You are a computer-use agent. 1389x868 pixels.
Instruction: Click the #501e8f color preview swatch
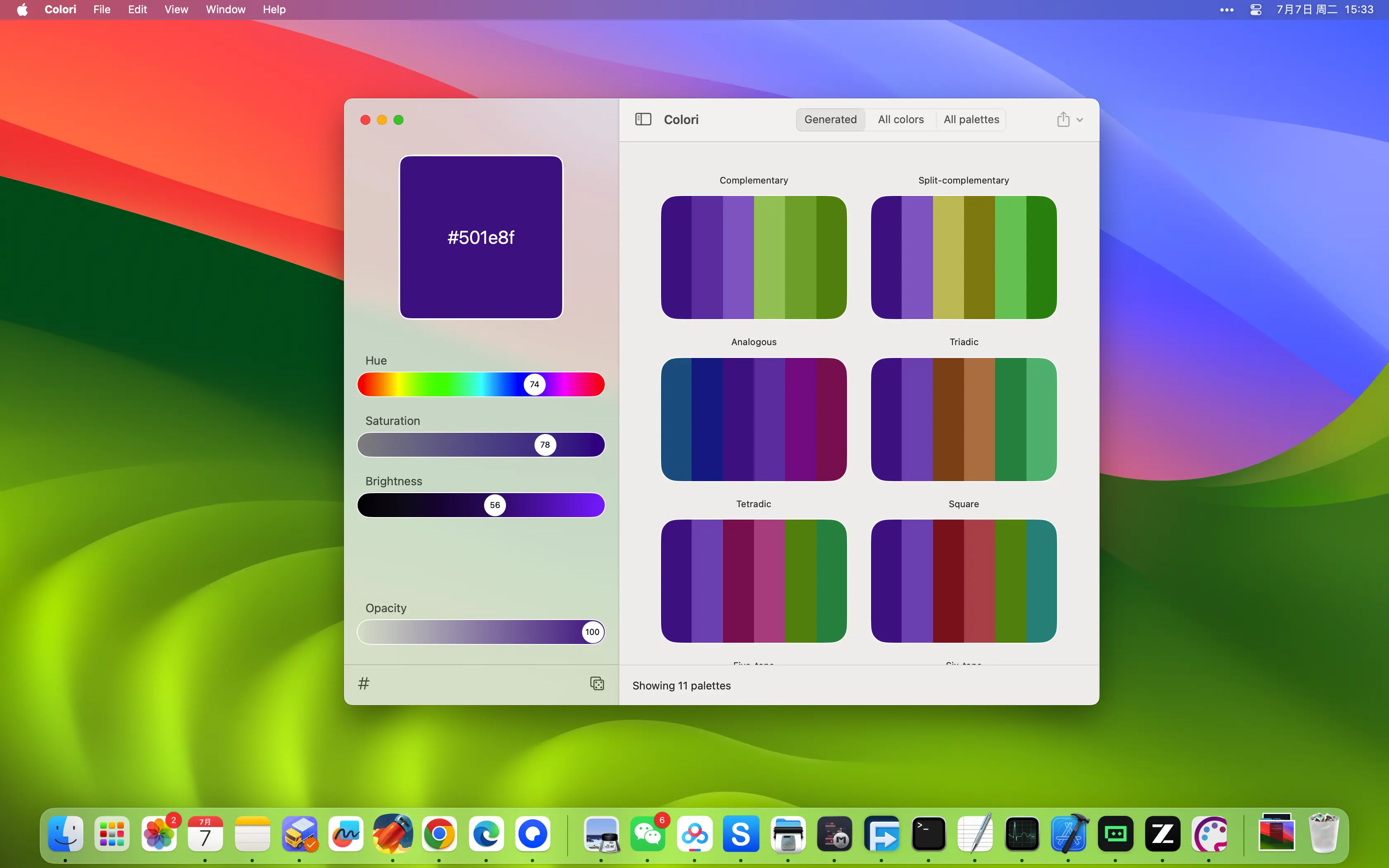tap(481, 237)
